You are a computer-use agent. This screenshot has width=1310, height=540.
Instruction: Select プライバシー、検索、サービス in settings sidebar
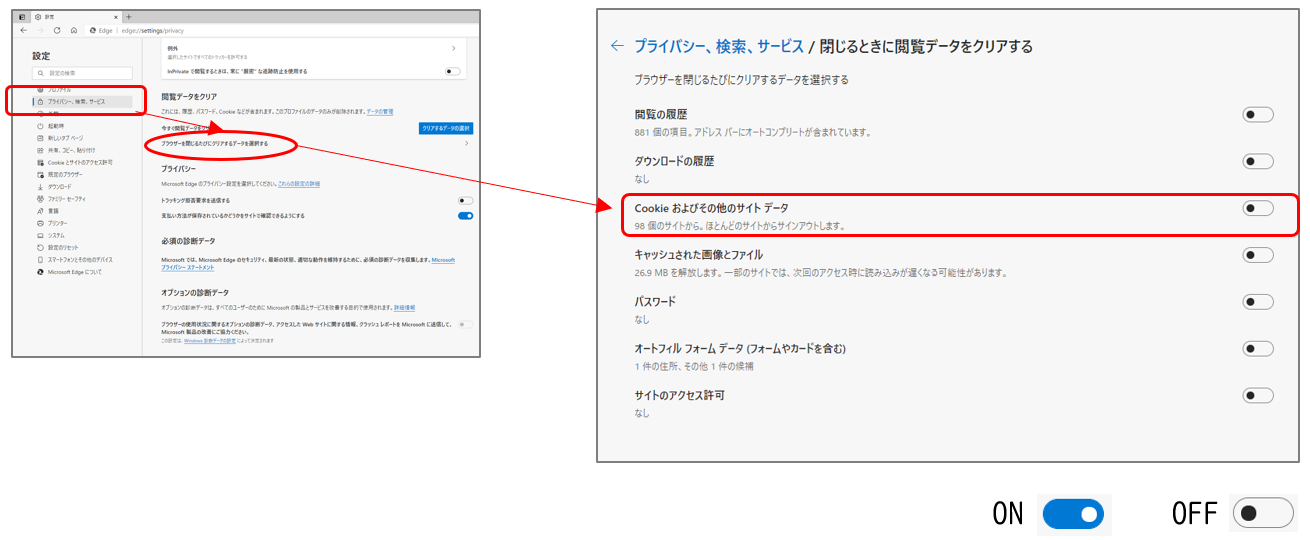tap(82, 101)
